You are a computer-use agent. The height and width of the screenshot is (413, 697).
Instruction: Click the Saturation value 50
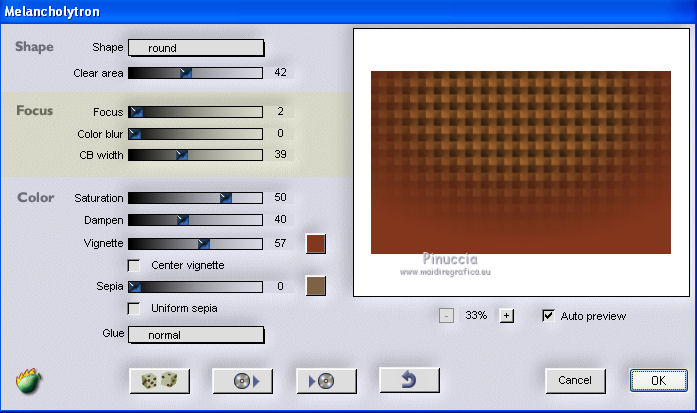[280, 197]
